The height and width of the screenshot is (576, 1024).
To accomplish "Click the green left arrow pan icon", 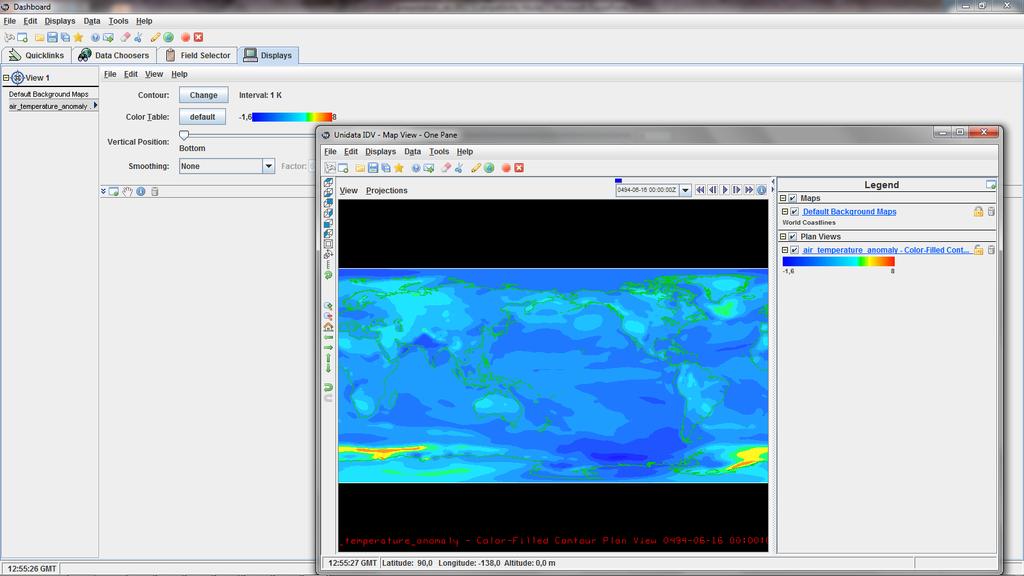I will tap(328, 337).
